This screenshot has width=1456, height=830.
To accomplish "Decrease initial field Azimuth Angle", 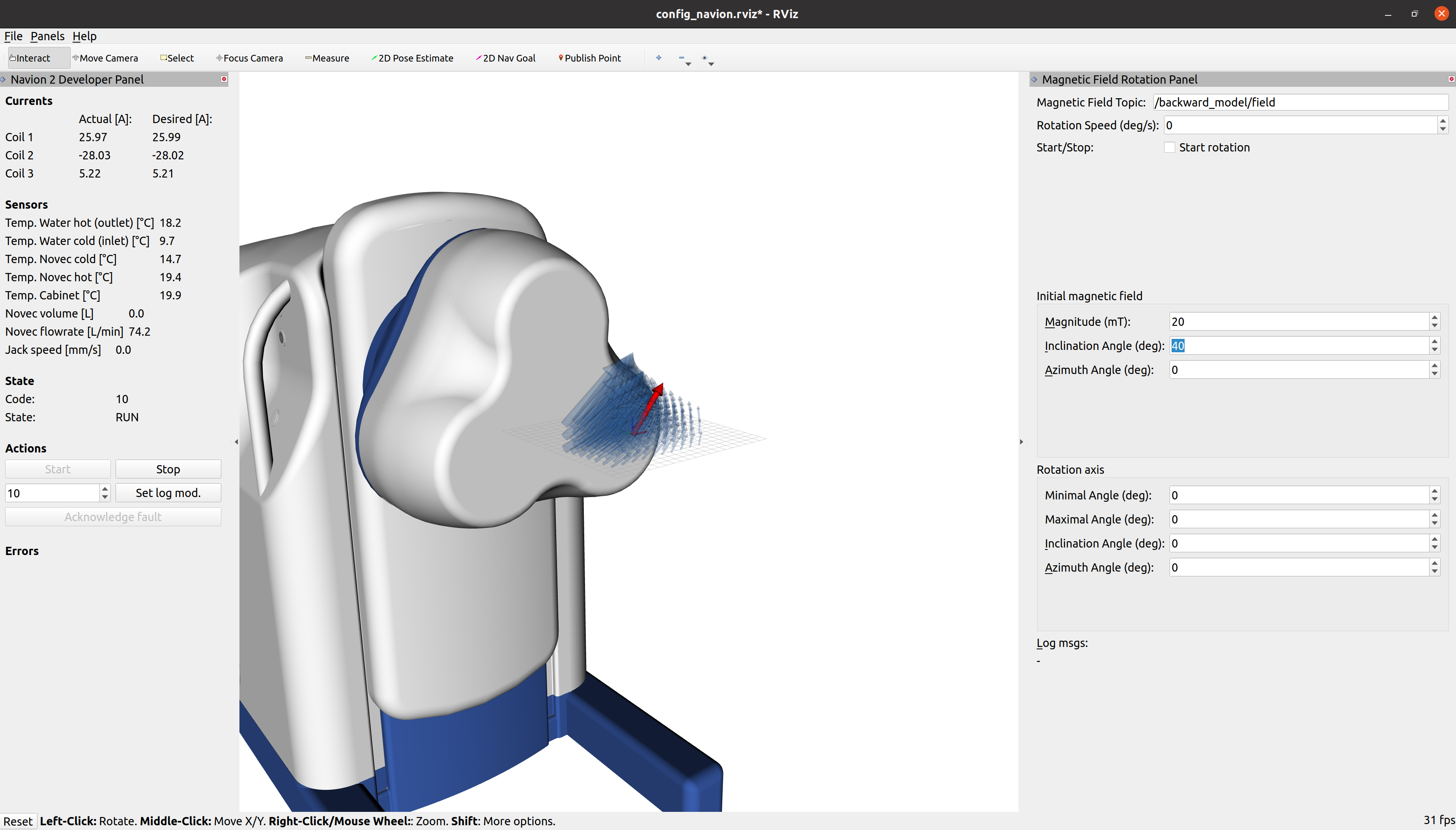I will tap(1434, 374).
